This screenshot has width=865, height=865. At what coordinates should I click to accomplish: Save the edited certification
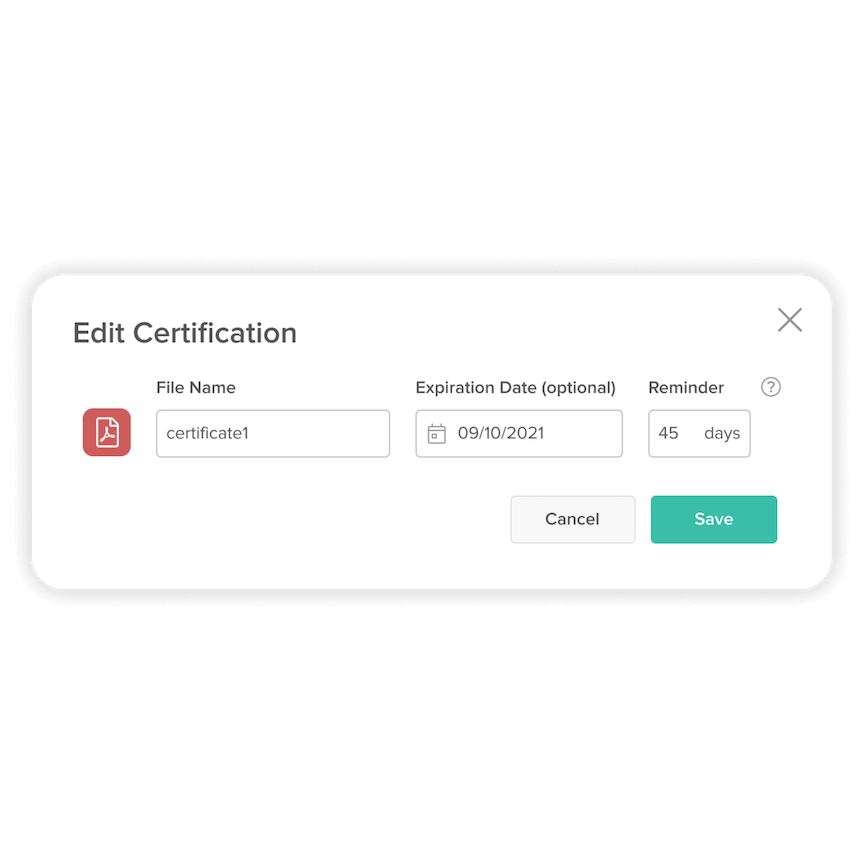[713, 519]
